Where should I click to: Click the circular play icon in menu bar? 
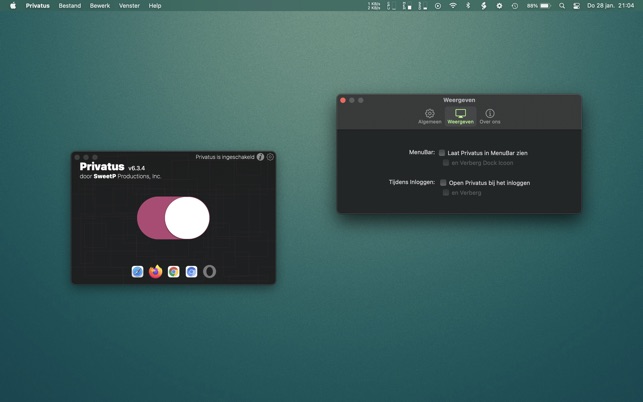pyautogui.click(x=438, y=6)
